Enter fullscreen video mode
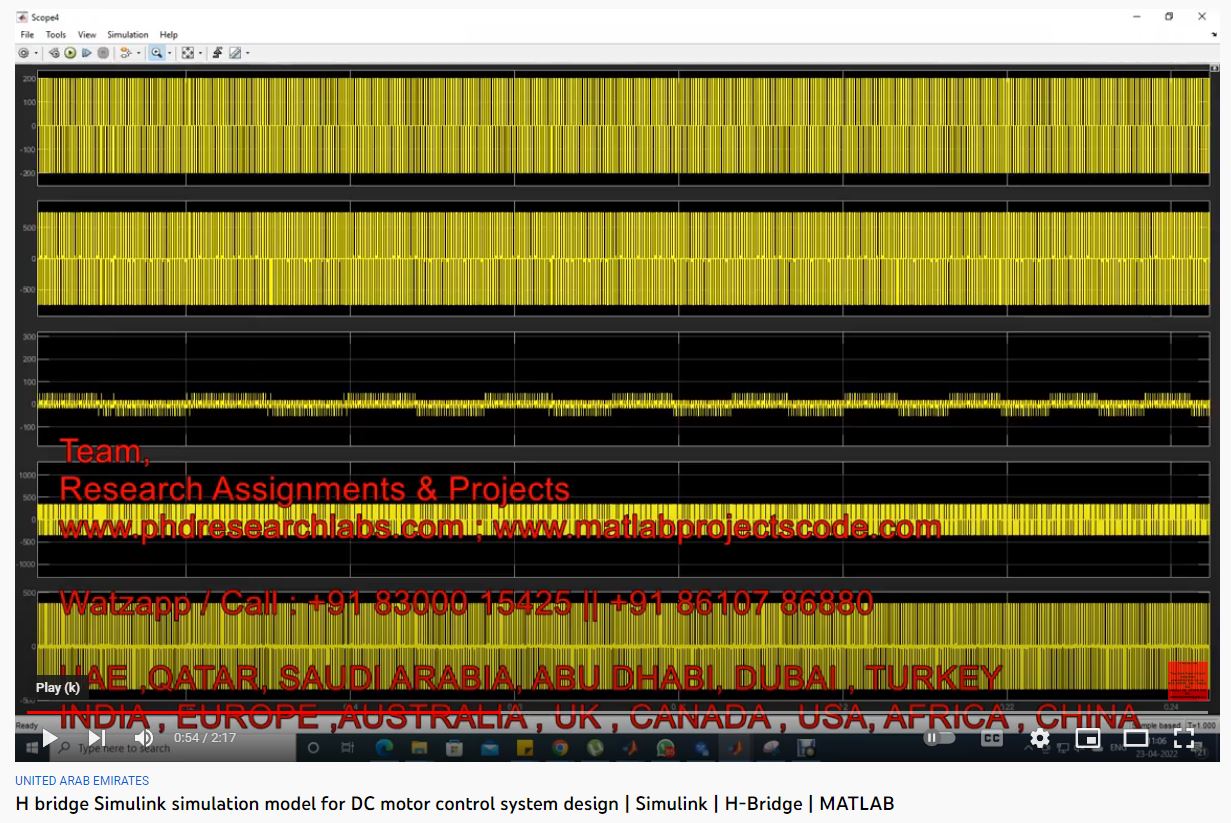The image size is (1231, 823). pyautogui.click(x=1183, y=738)
